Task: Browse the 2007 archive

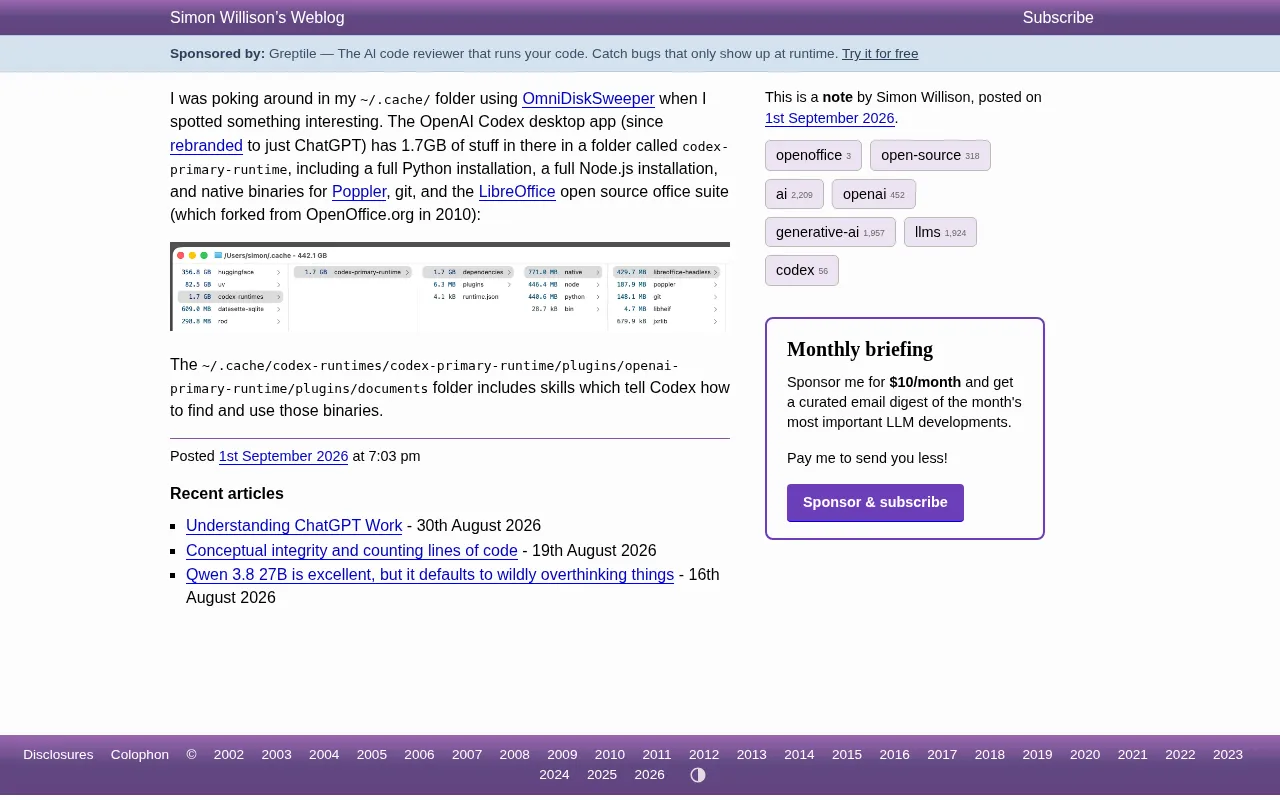Action: point(467,755)
